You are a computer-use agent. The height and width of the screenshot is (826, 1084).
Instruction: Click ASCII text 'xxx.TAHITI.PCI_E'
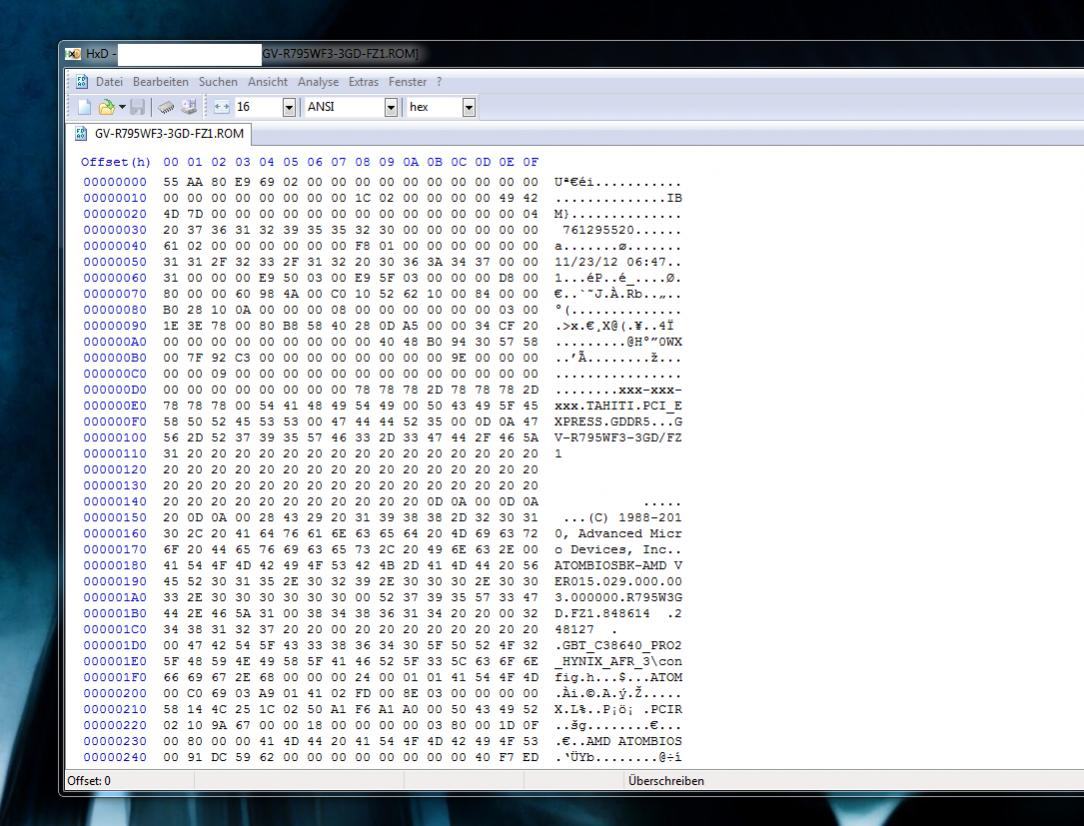pos(618,406)
